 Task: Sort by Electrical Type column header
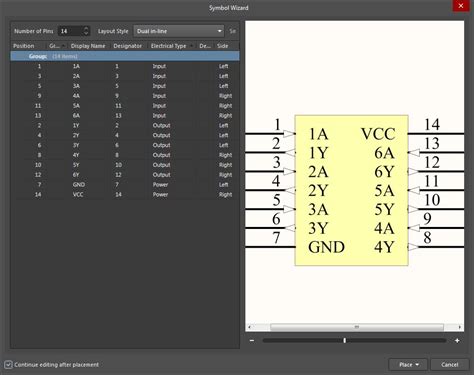169,46
